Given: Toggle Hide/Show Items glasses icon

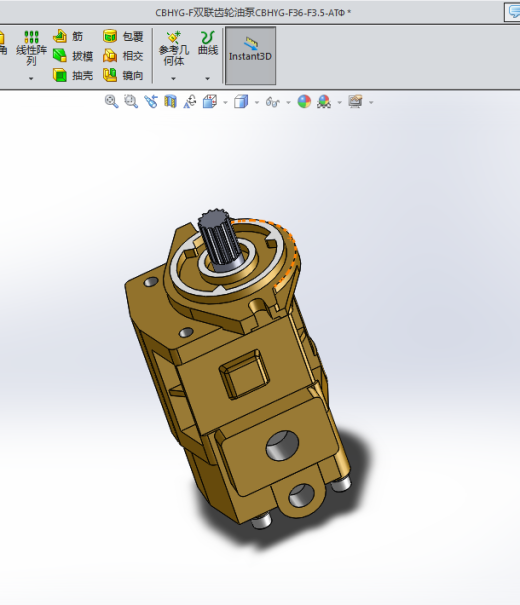Looking at the screenshot, I should (x=273, y=102).
